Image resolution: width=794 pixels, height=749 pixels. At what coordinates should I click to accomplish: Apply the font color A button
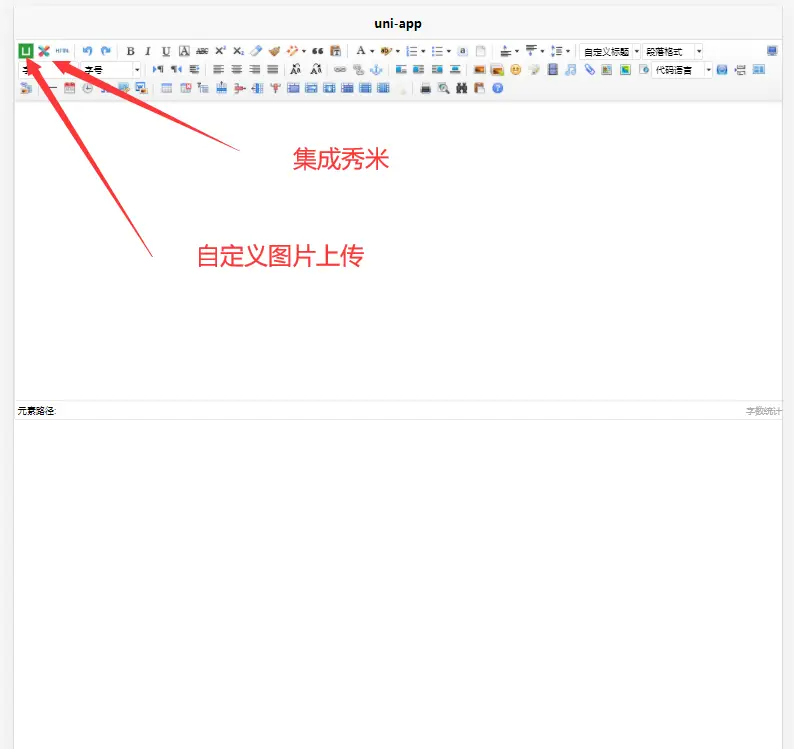point(361,51)
